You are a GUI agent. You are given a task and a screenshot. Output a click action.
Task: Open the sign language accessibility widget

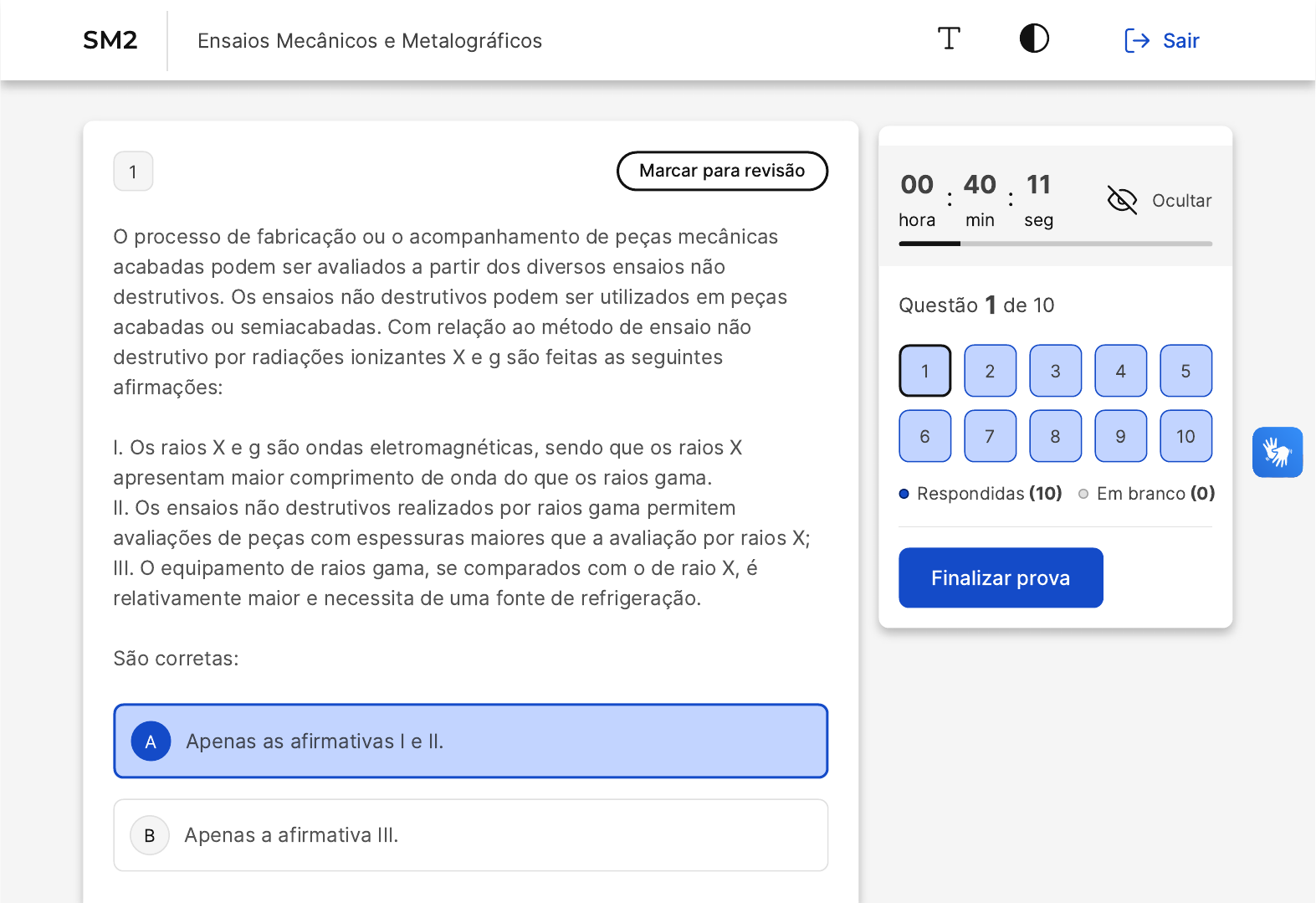pyautogui.click(x=1277, y=452)
